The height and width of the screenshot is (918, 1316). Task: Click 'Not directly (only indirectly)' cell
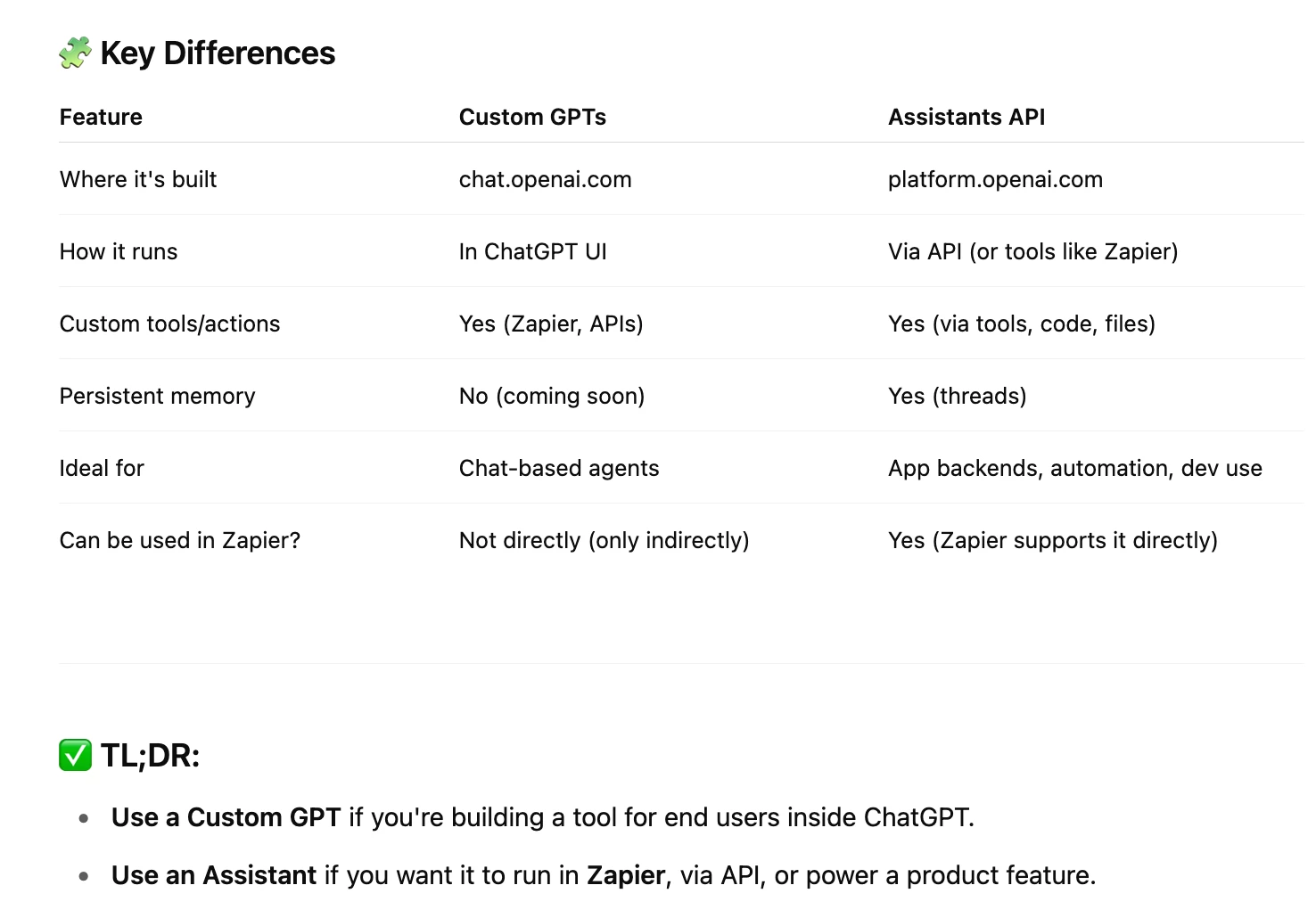pyautogui.click(x=604, y=540)
